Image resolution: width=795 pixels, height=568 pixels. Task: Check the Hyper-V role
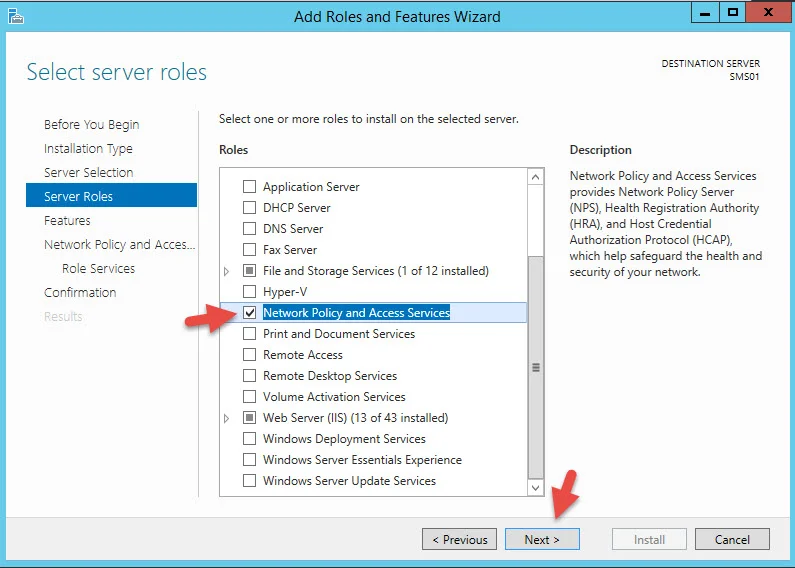point(249,292)
